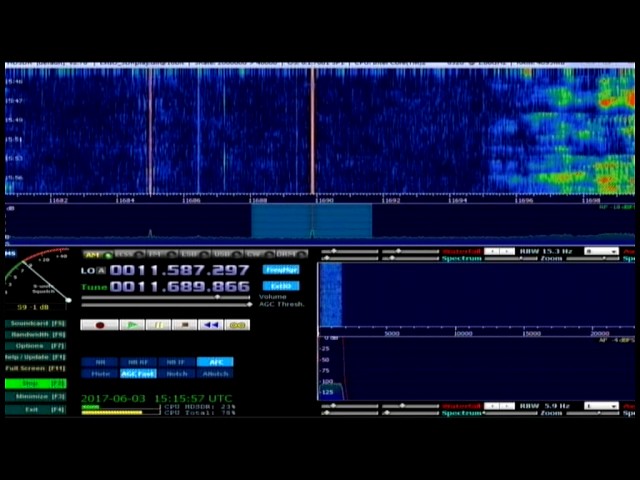This screenshot has height=480, width=640.
Task: Click the S-meter squelch needle dial
Action: (37, 276)
